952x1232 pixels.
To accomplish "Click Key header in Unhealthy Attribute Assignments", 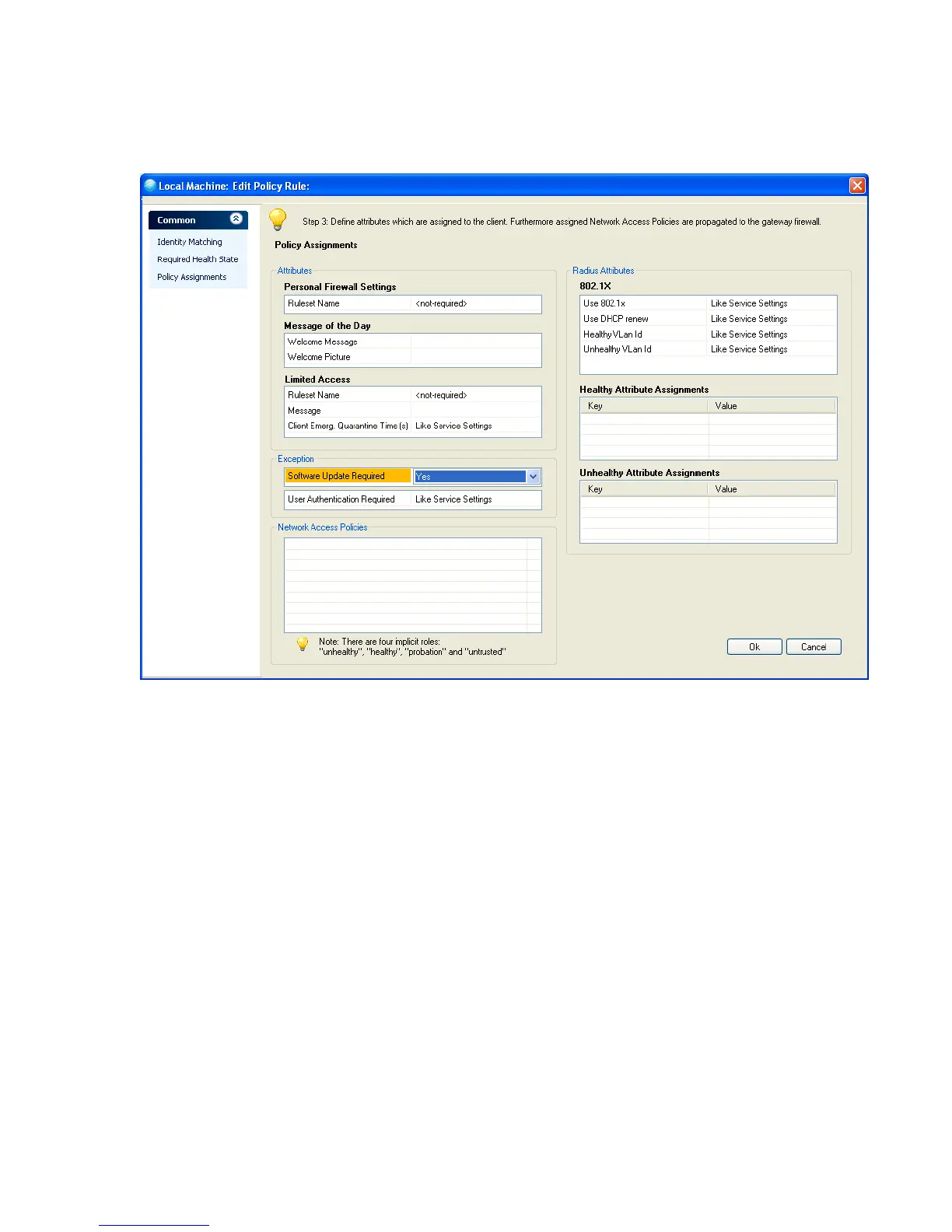I will tap(644, 489).
